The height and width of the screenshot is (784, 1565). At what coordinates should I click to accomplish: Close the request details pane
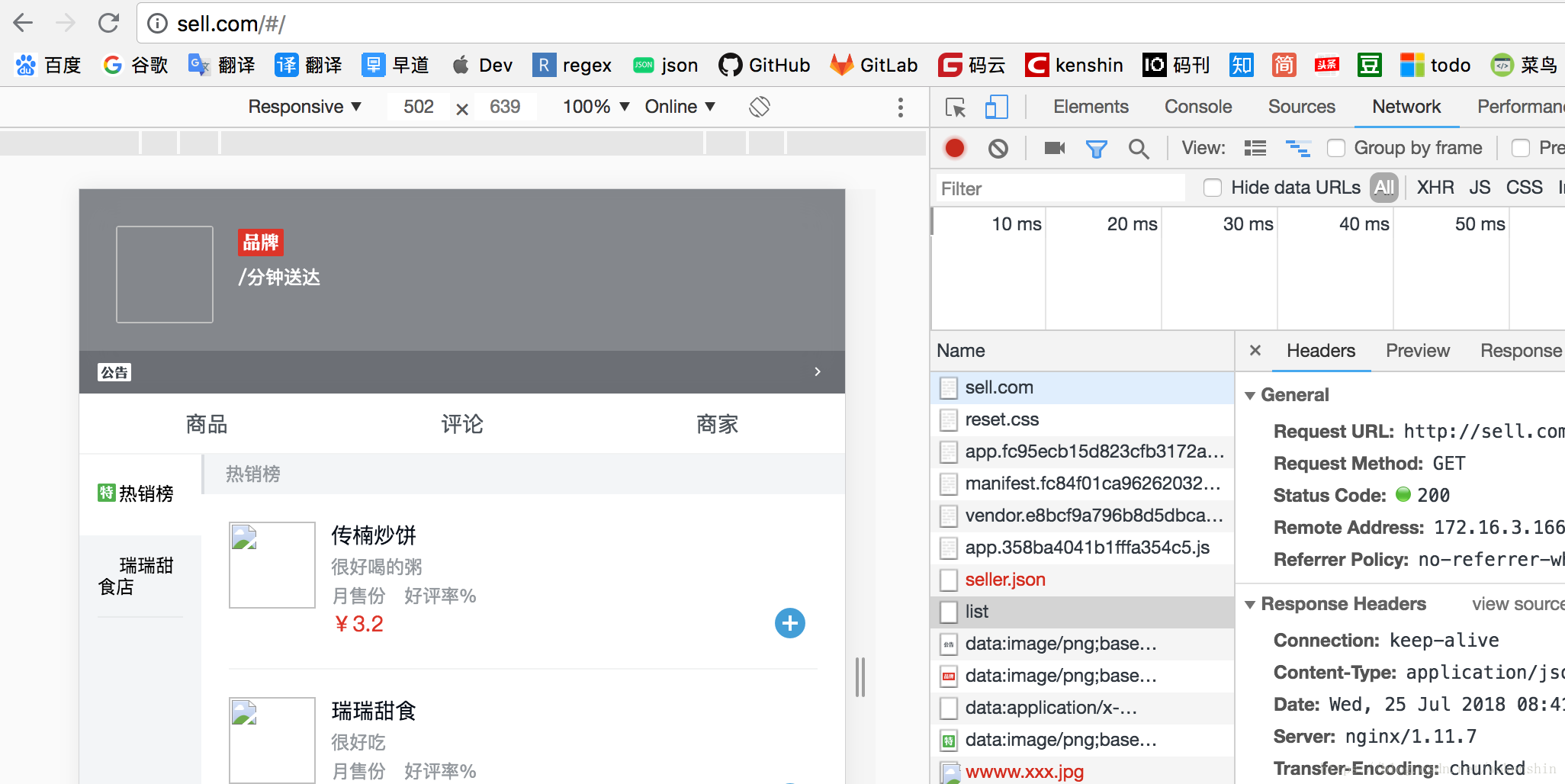click(1255, 350)
